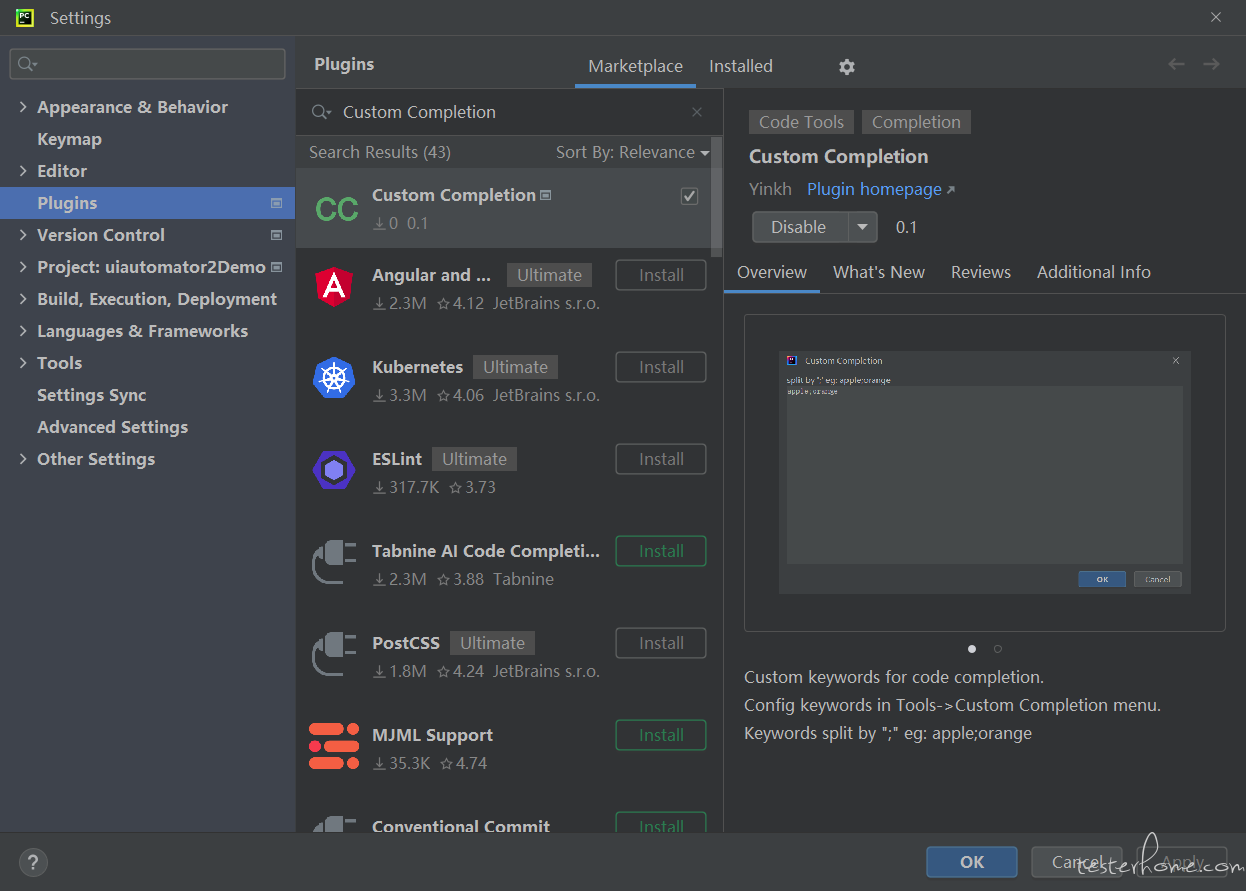
Task: Expand Appearance & Behavior section
Action: 23,107
